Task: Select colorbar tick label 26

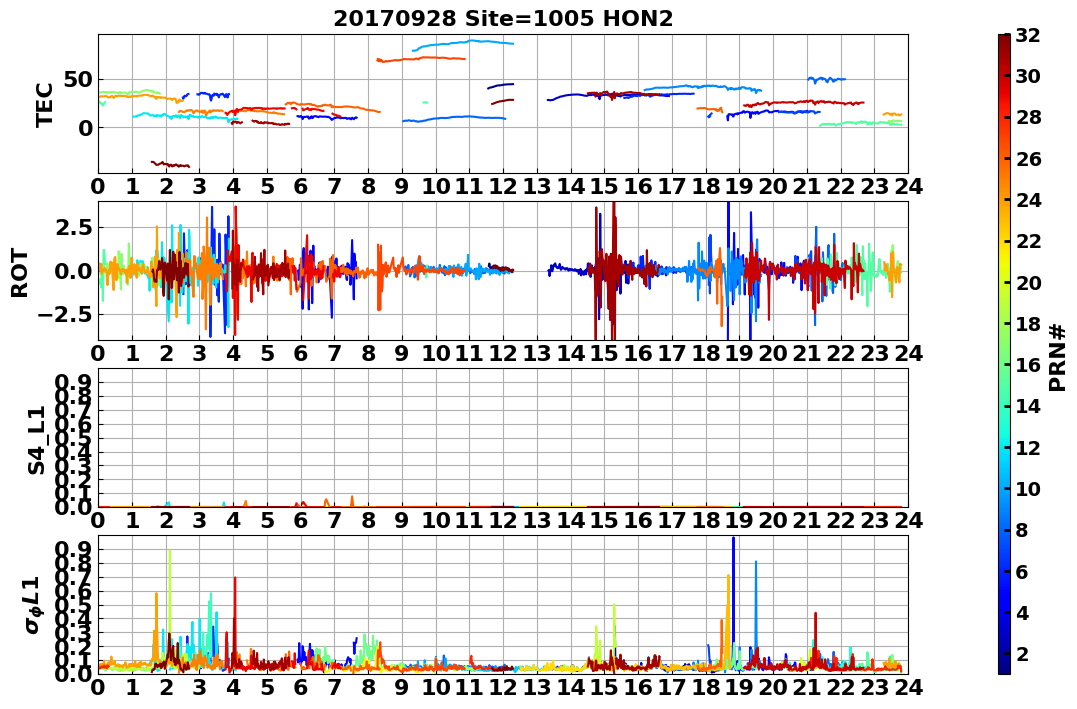Action: [1028, 159]
